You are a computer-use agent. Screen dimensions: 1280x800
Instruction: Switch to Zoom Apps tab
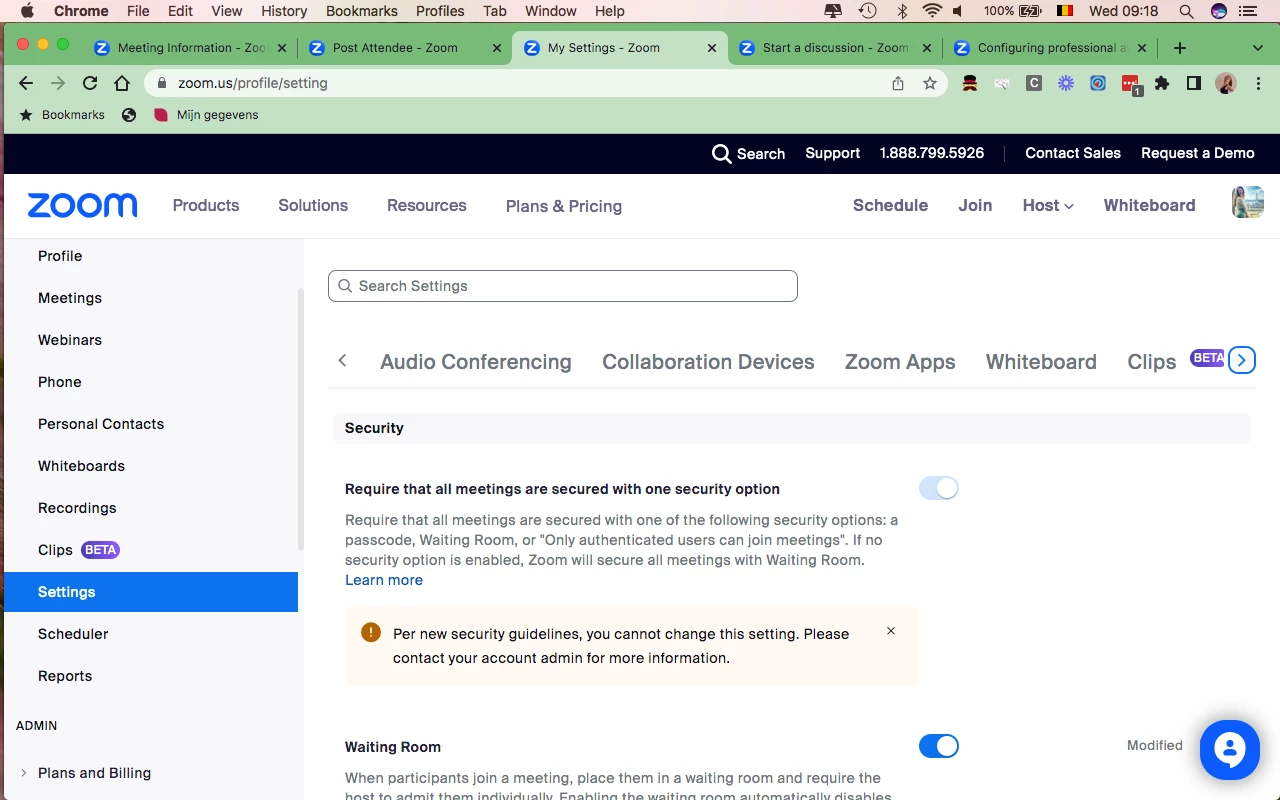pyautogui.click(x=900, y=362)
